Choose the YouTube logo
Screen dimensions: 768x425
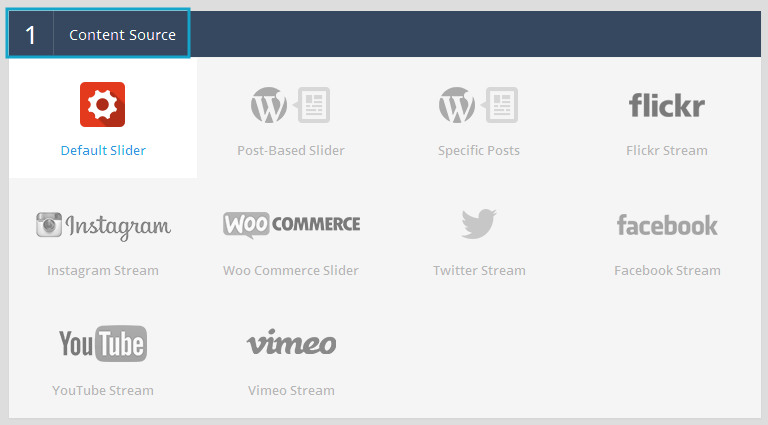click(103, 344)
